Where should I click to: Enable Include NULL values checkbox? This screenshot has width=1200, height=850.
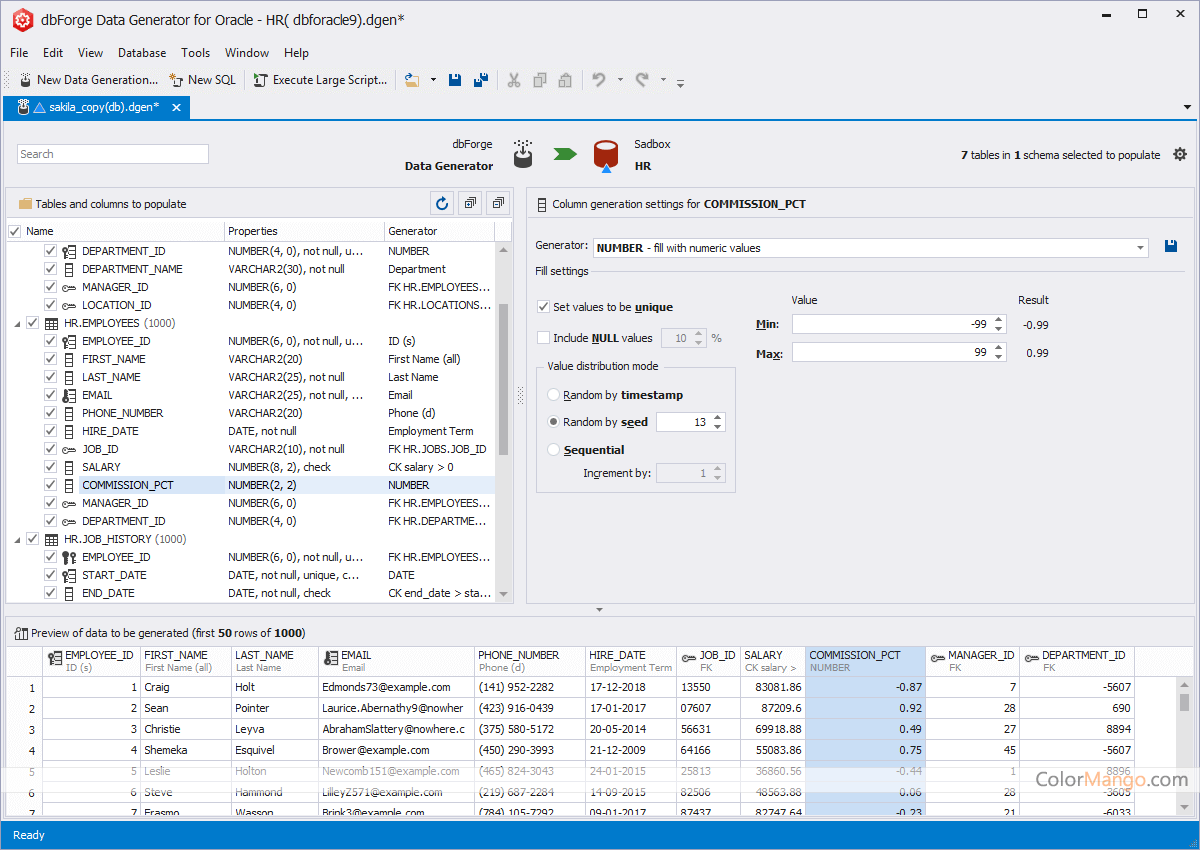pos(544,338)
